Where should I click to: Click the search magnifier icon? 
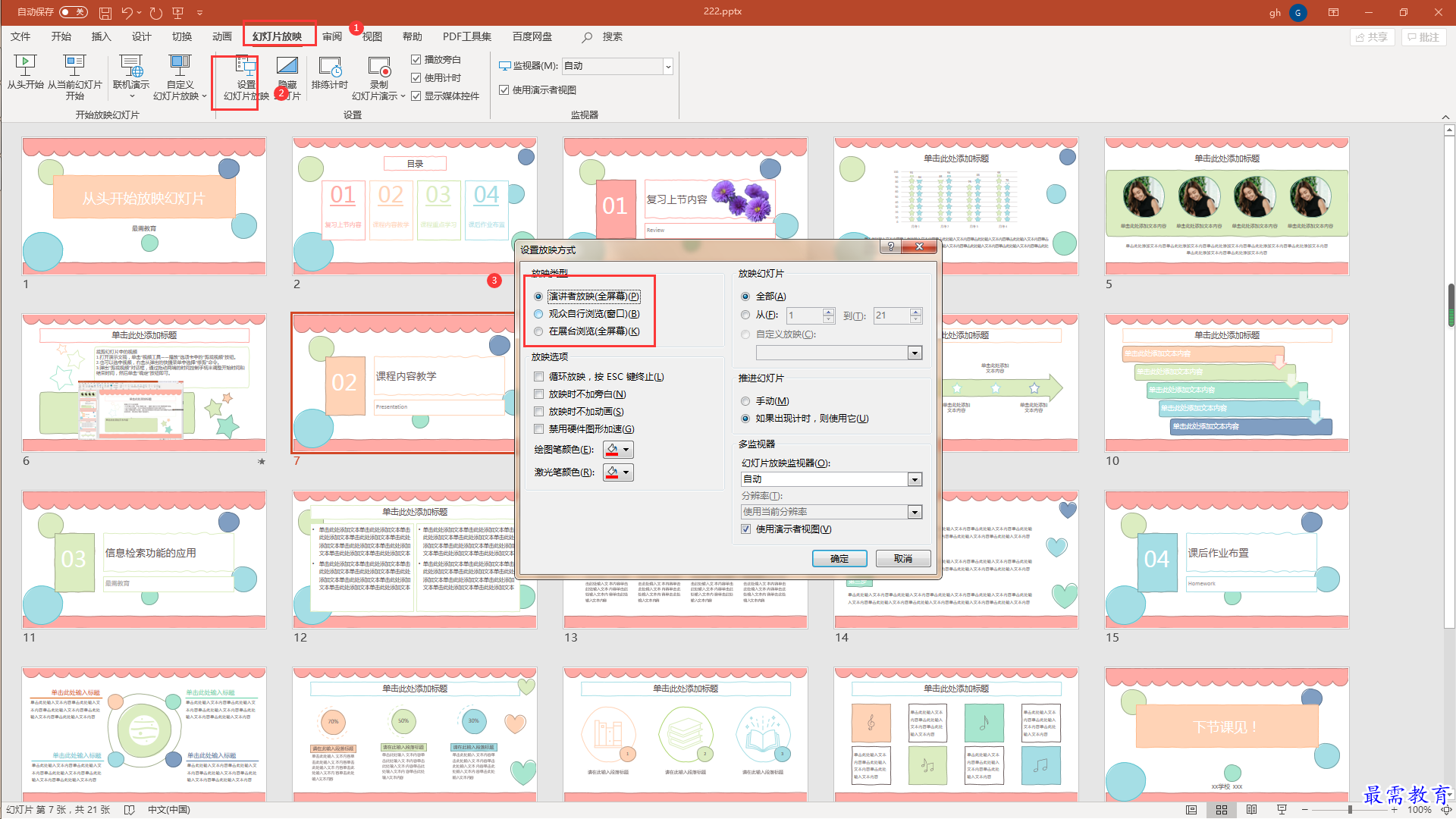point(587,37)
